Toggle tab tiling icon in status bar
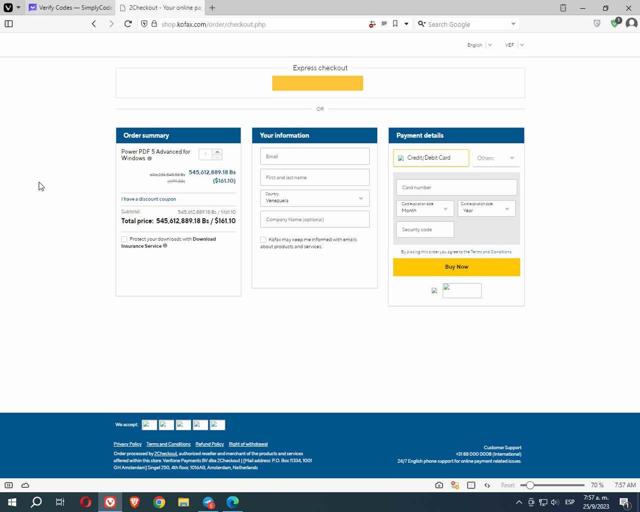Screen dimensions: 640x512 [x=471, y=485]
